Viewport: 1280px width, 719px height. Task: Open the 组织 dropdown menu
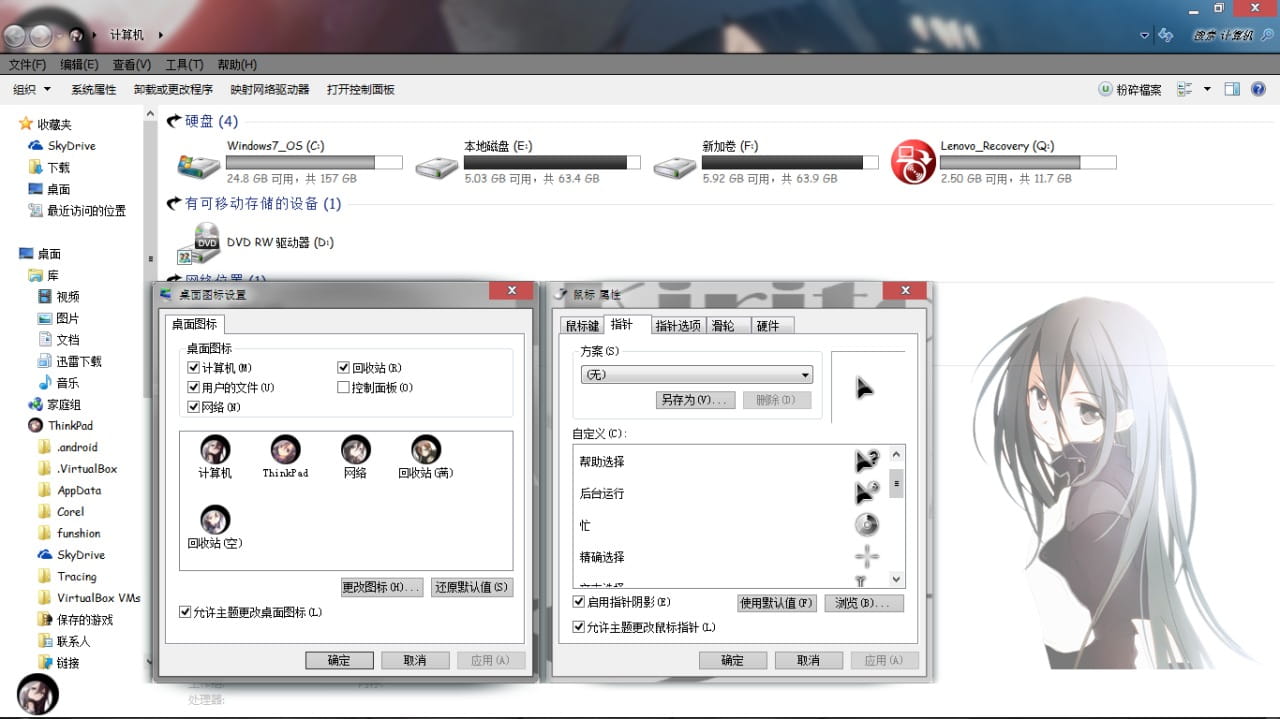30,88
